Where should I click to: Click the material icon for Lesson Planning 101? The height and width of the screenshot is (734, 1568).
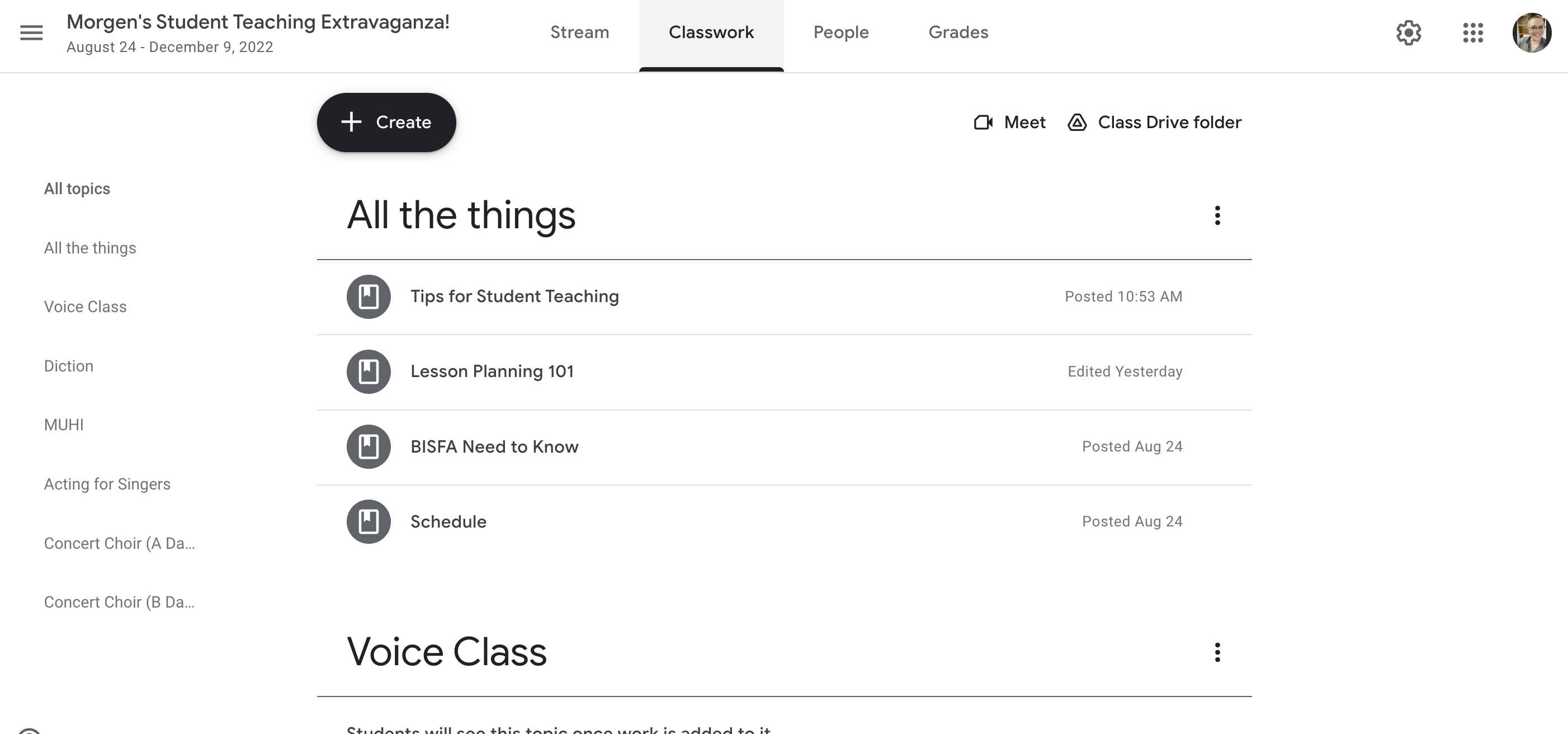[369, 371]
